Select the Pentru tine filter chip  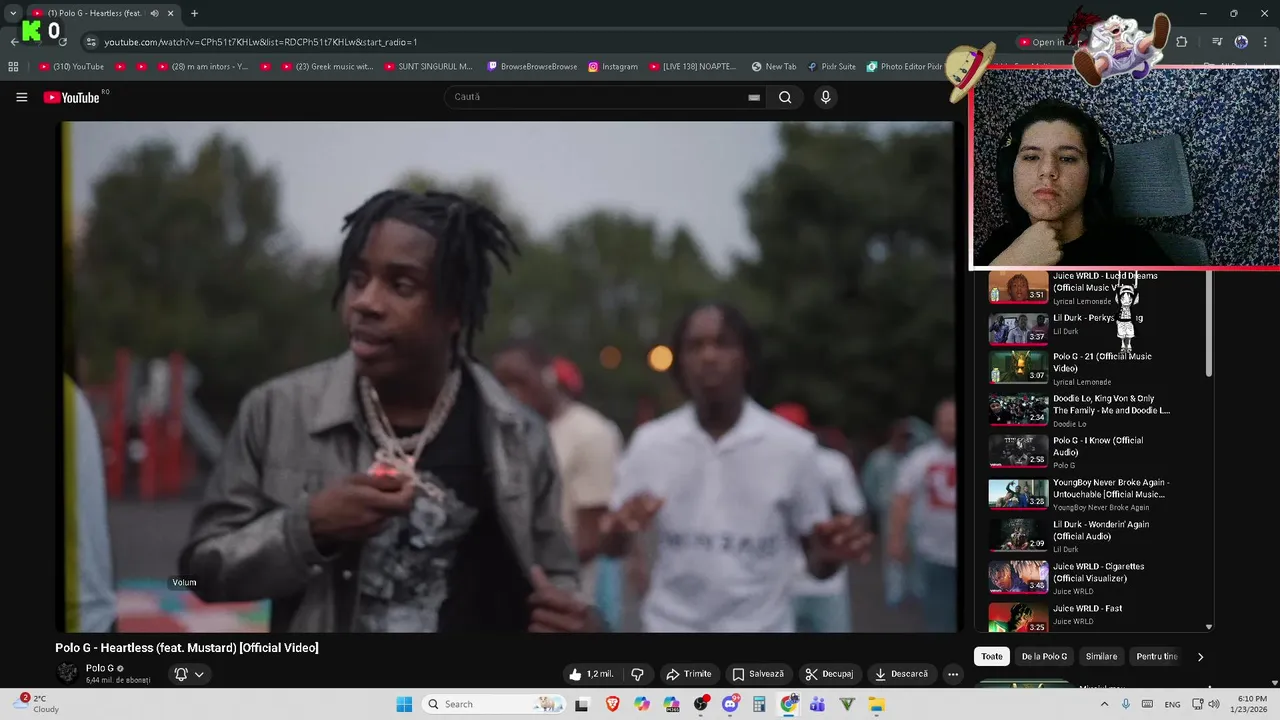coord(1157,657)
